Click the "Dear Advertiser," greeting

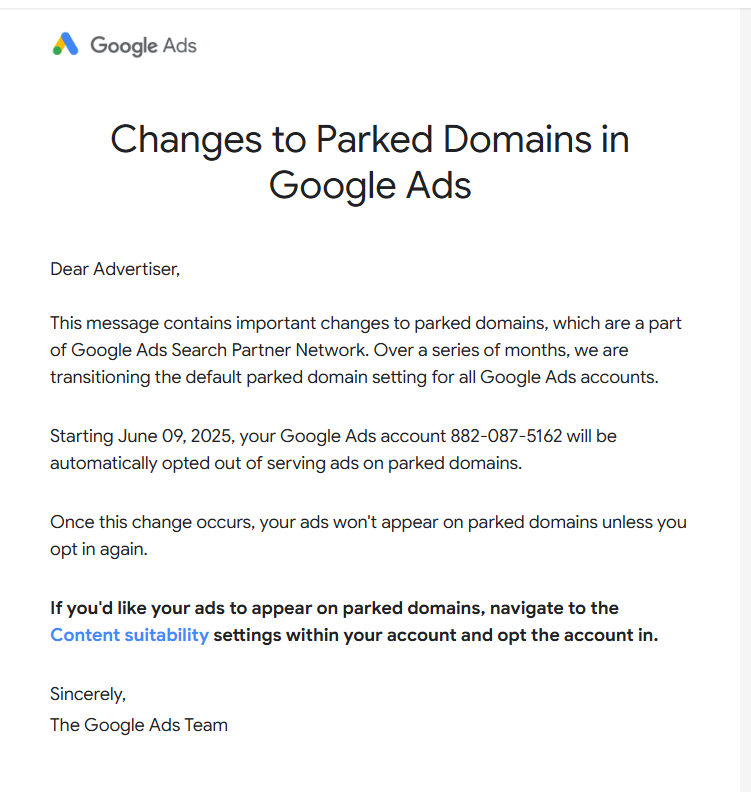(115, 269)
